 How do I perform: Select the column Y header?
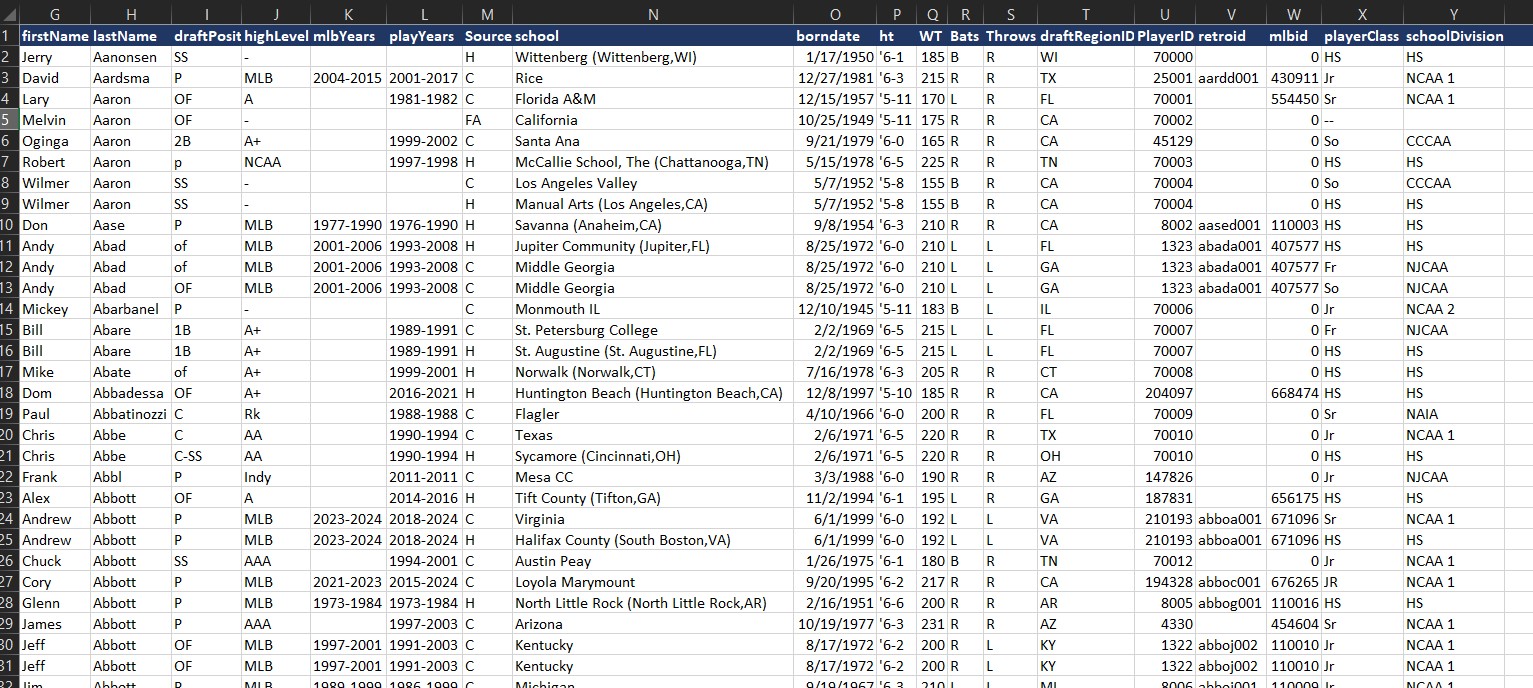pos(1453,14)
